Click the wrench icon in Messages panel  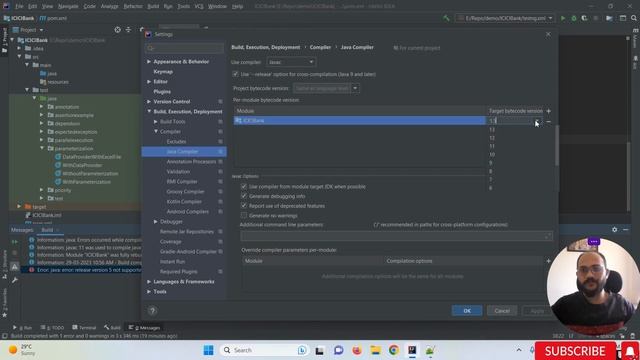coord(15,280)
